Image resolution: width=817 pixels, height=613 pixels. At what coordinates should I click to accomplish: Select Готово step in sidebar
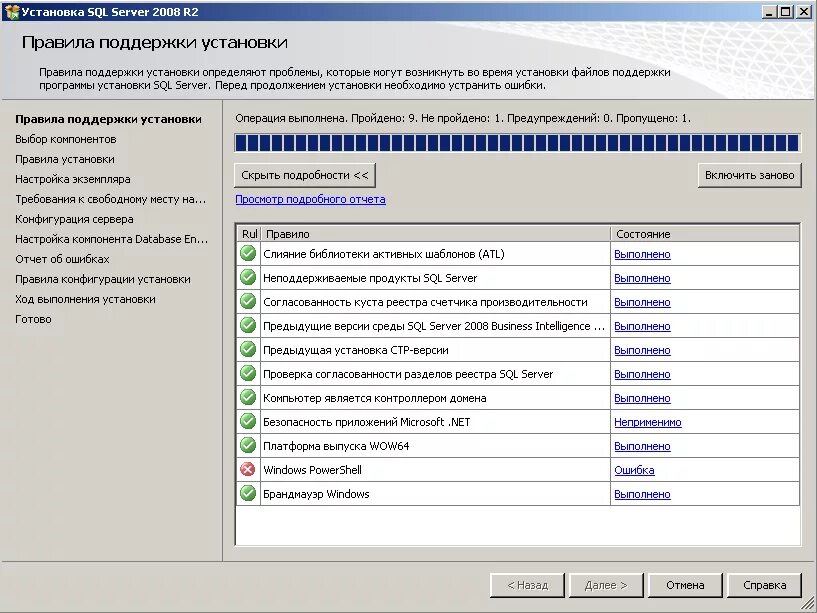33,319
